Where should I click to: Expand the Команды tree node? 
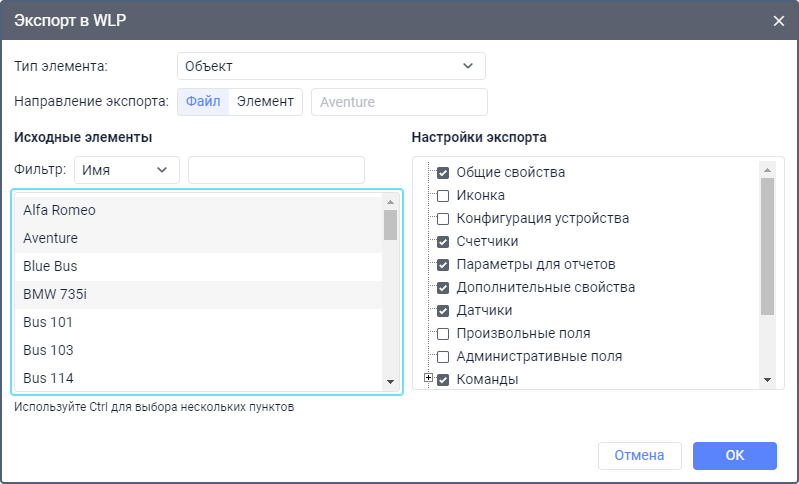(x=428, y=378)
